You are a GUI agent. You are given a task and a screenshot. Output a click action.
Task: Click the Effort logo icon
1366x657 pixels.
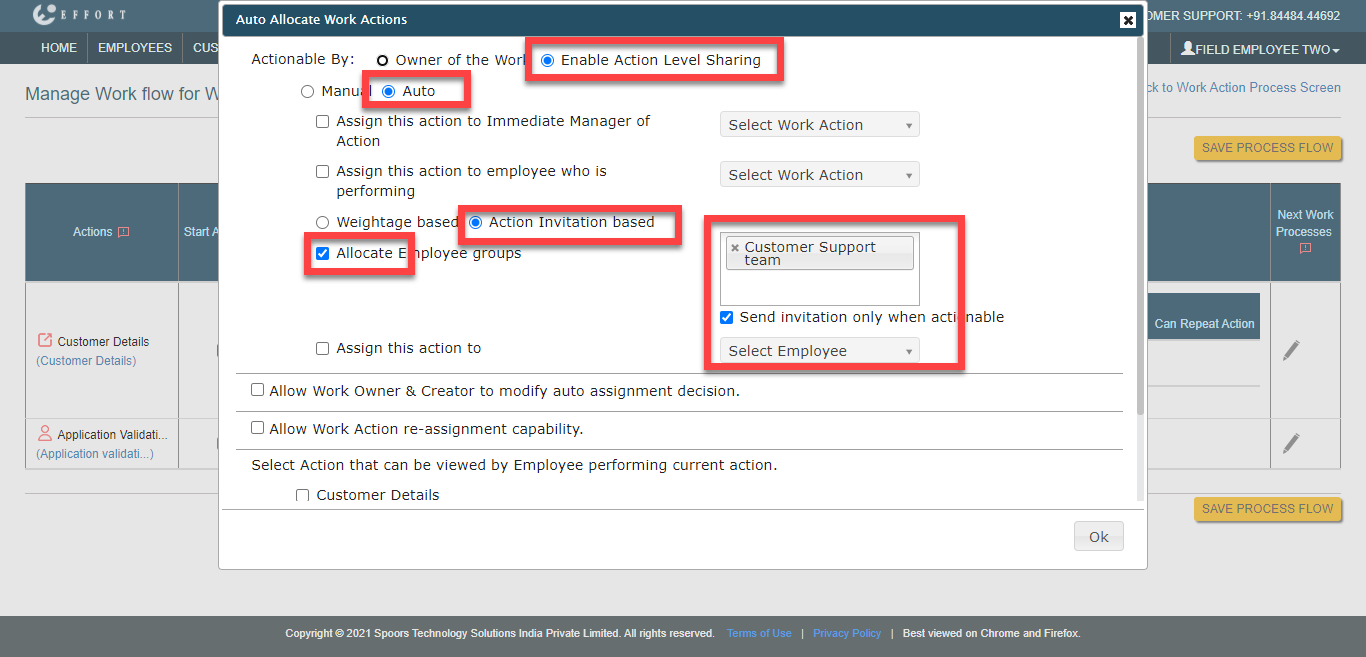45,15
